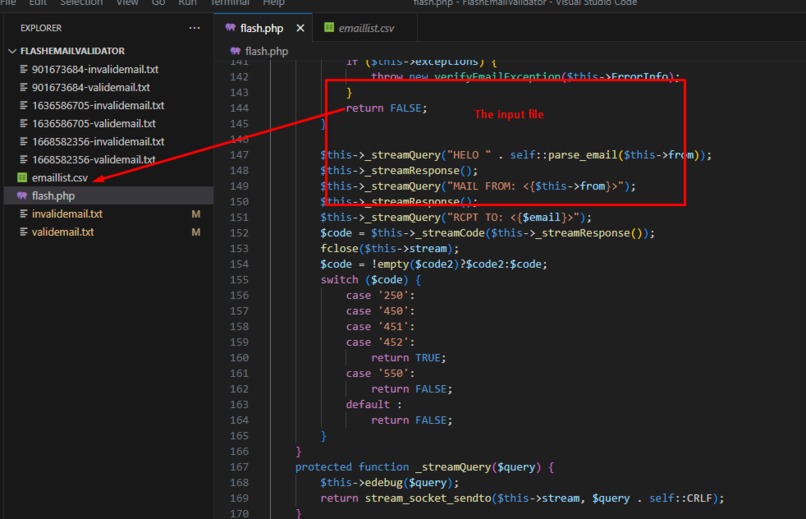Click the M status of validemail.txt
This screenshot has width=806, height=519.
click(x=196, y=232)
